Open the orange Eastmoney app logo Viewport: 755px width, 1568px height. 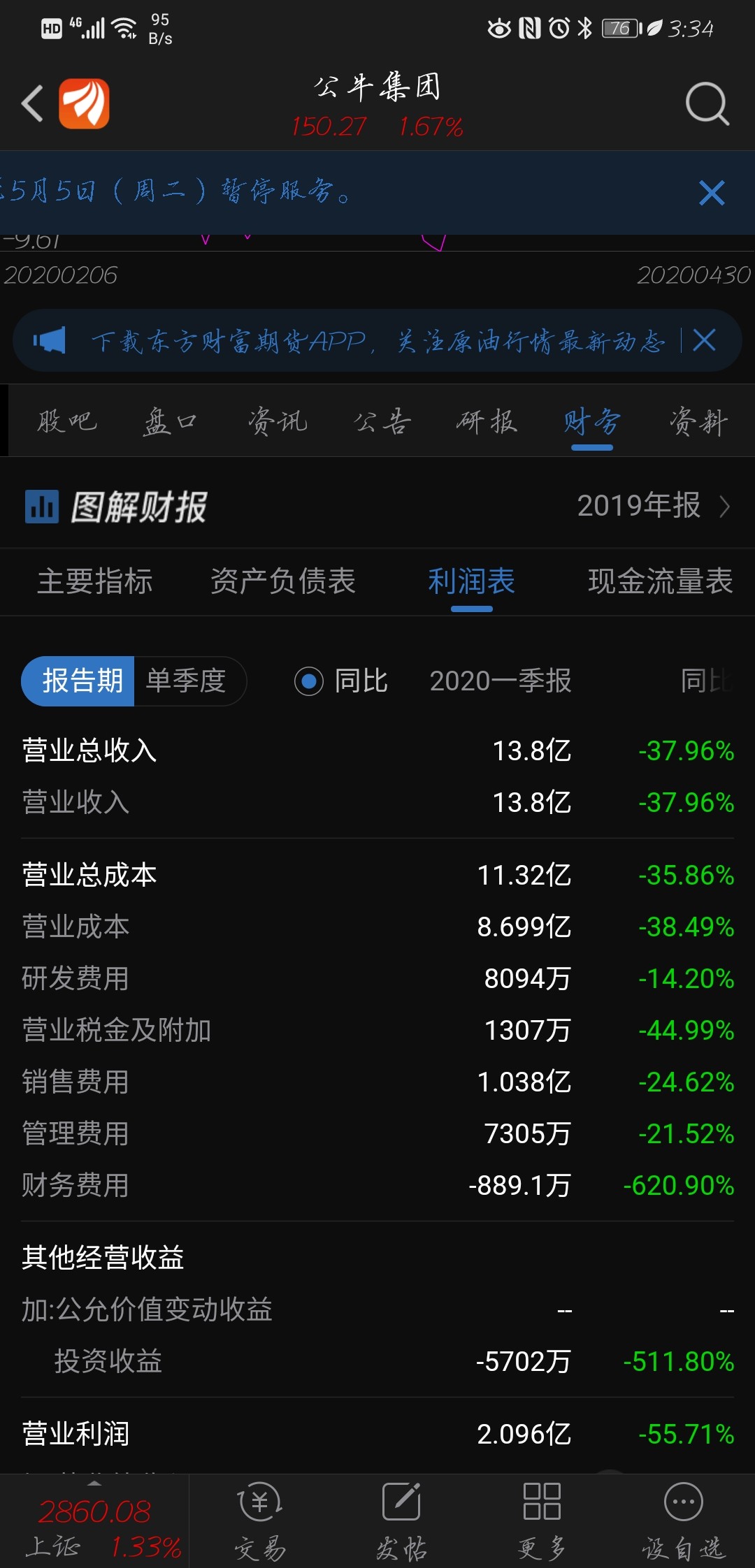pyautogui.click(x=84, y=103)
